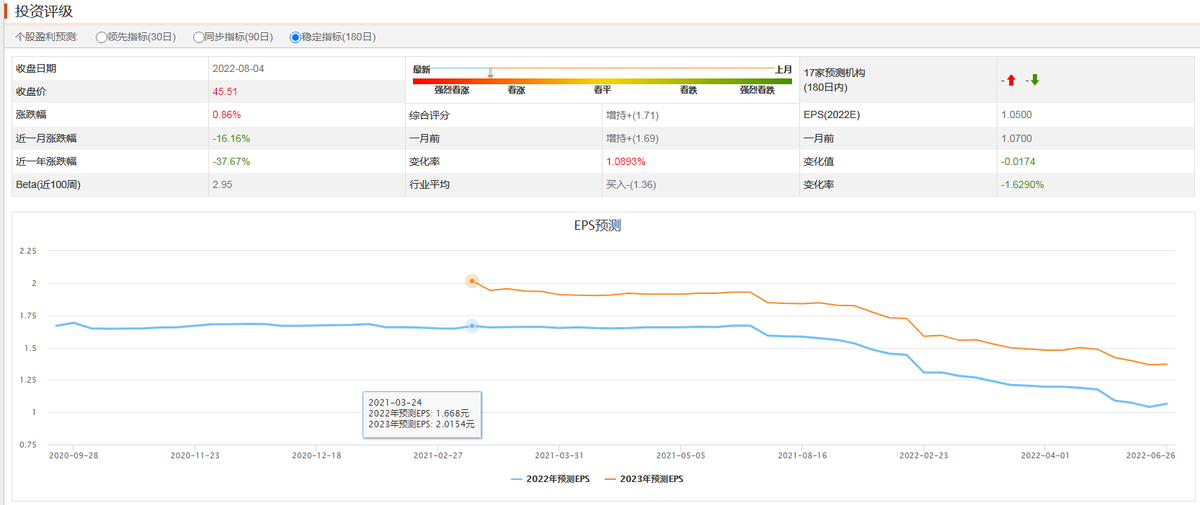Click the 0.75 y-axis label
1200x505 pixels.
click(x=29, y=444)
